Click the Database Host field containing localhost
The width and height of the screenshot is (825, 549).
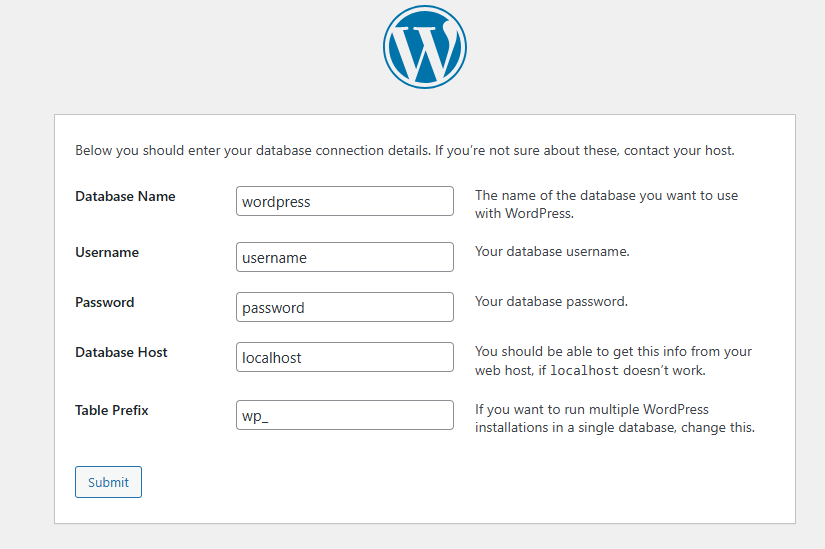(x=345, y=357)
